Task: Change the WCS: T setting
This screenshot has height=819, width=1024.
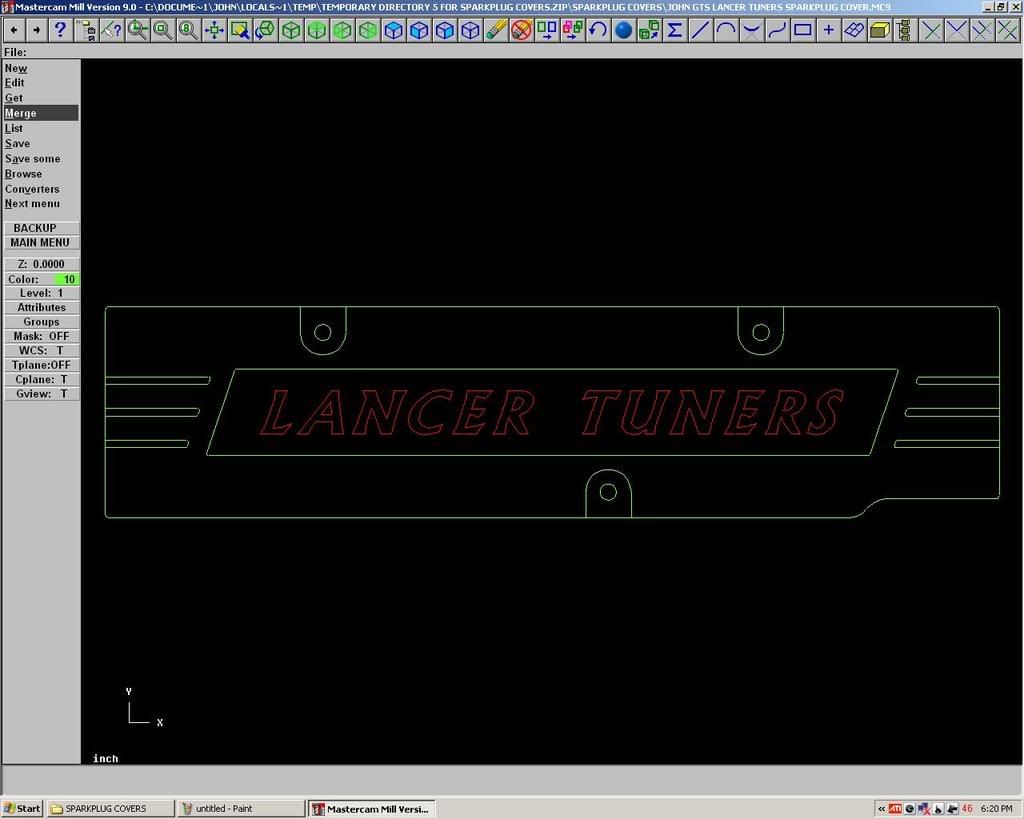Action: click(x=41, y=351)
